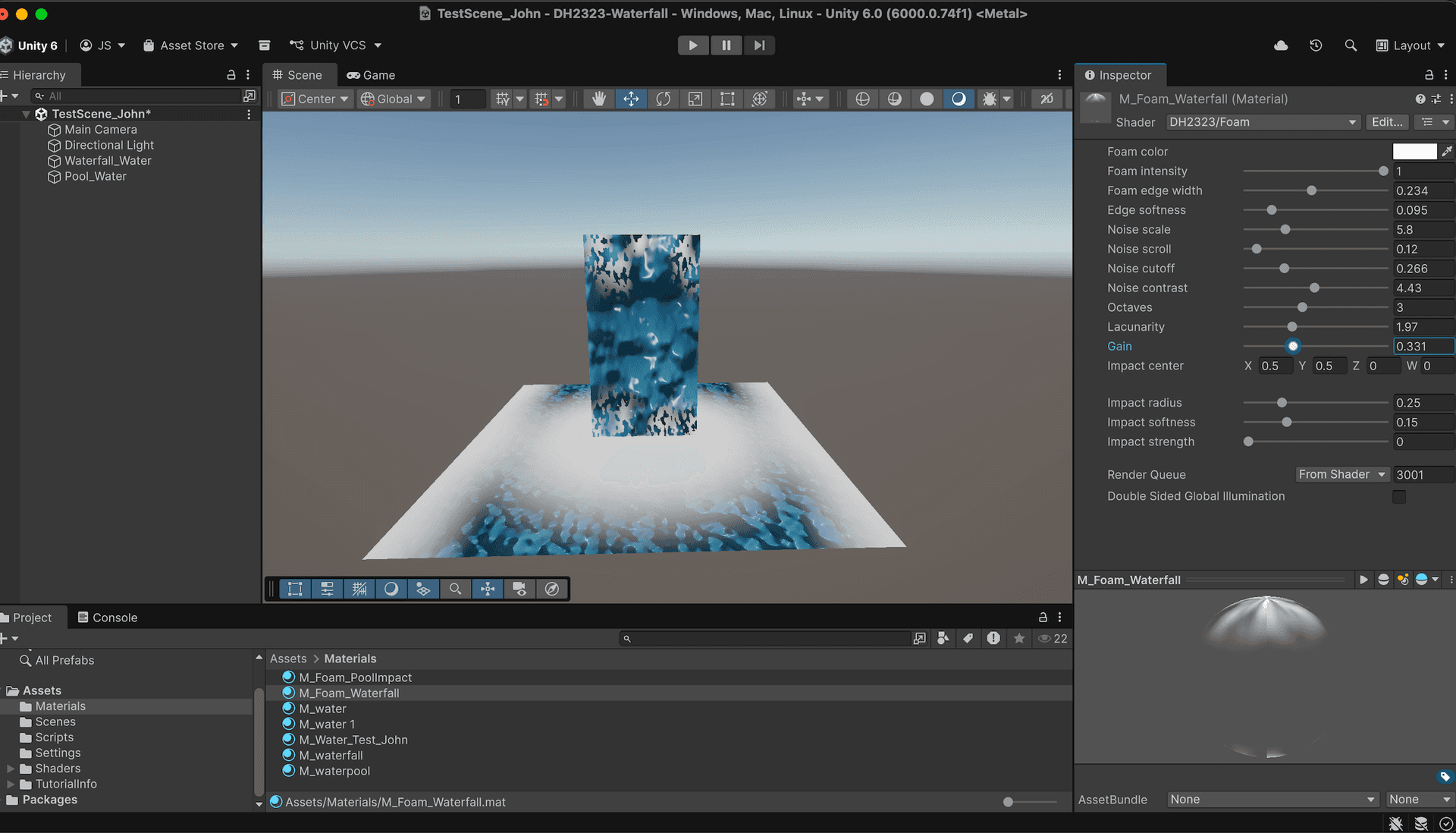Select the Scale tool
Image resolution: width=1456 pixels, height=833 pixels.
pyautogui.click(x=695, y=99)
